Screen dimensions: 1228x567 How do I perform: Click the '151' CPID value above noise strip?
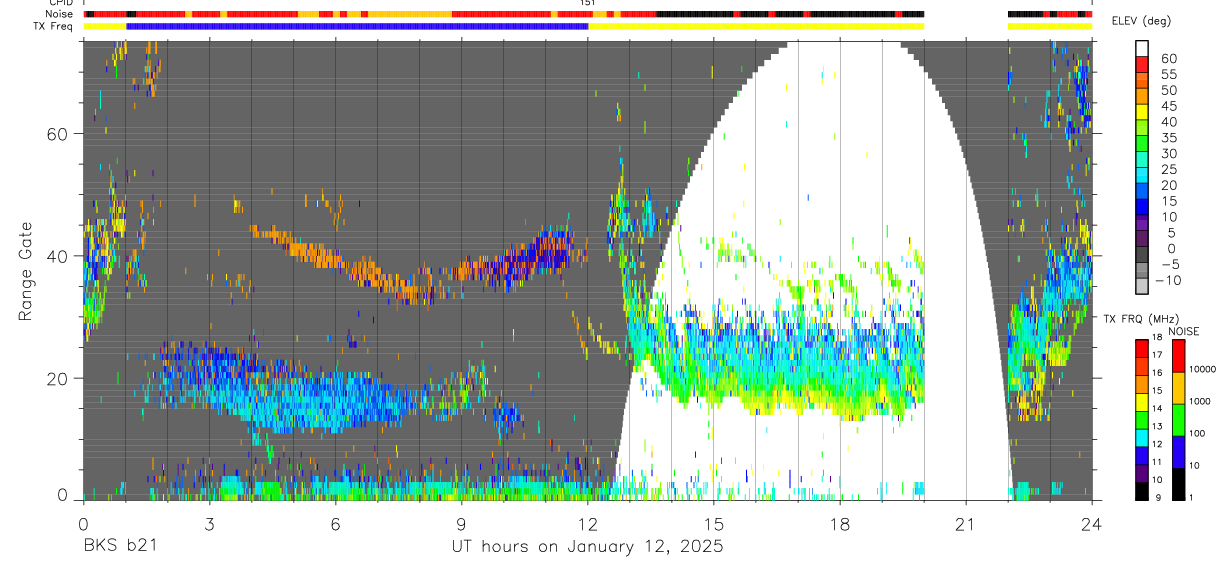tap(588, 3)
